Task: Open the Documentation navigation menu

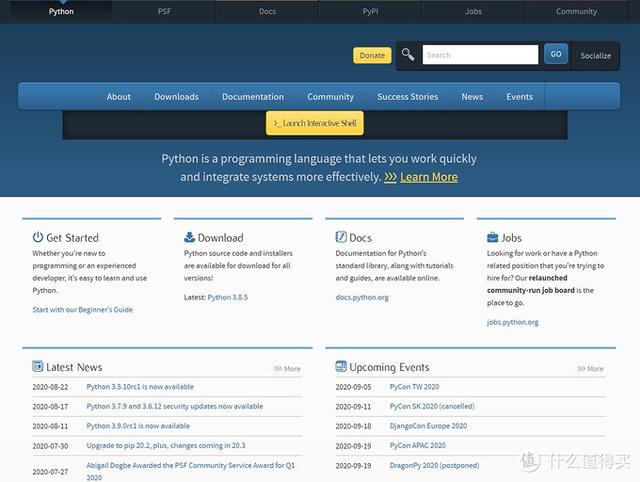Action: 253,97
